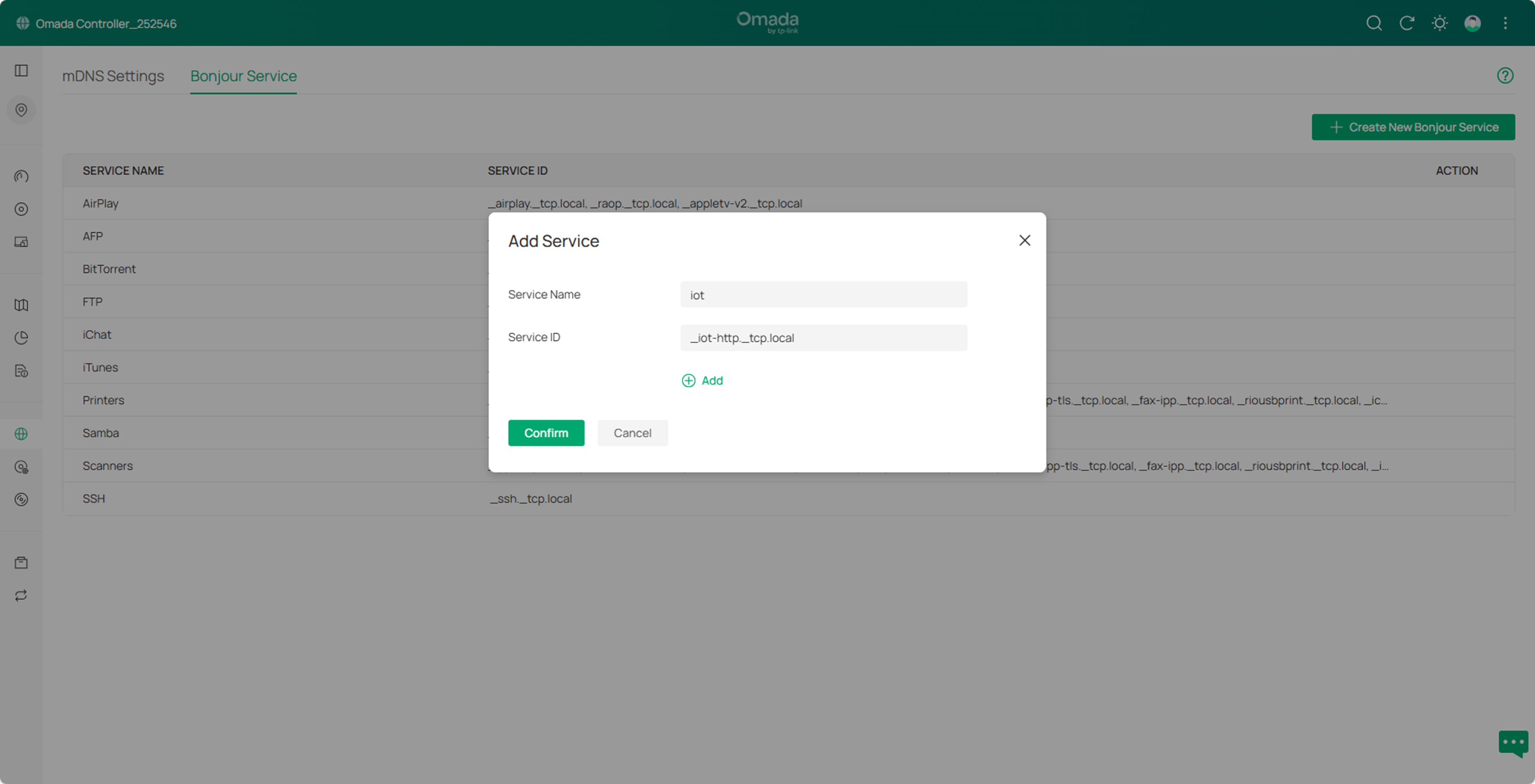Confirm adding the iot service

pos(546,433)
